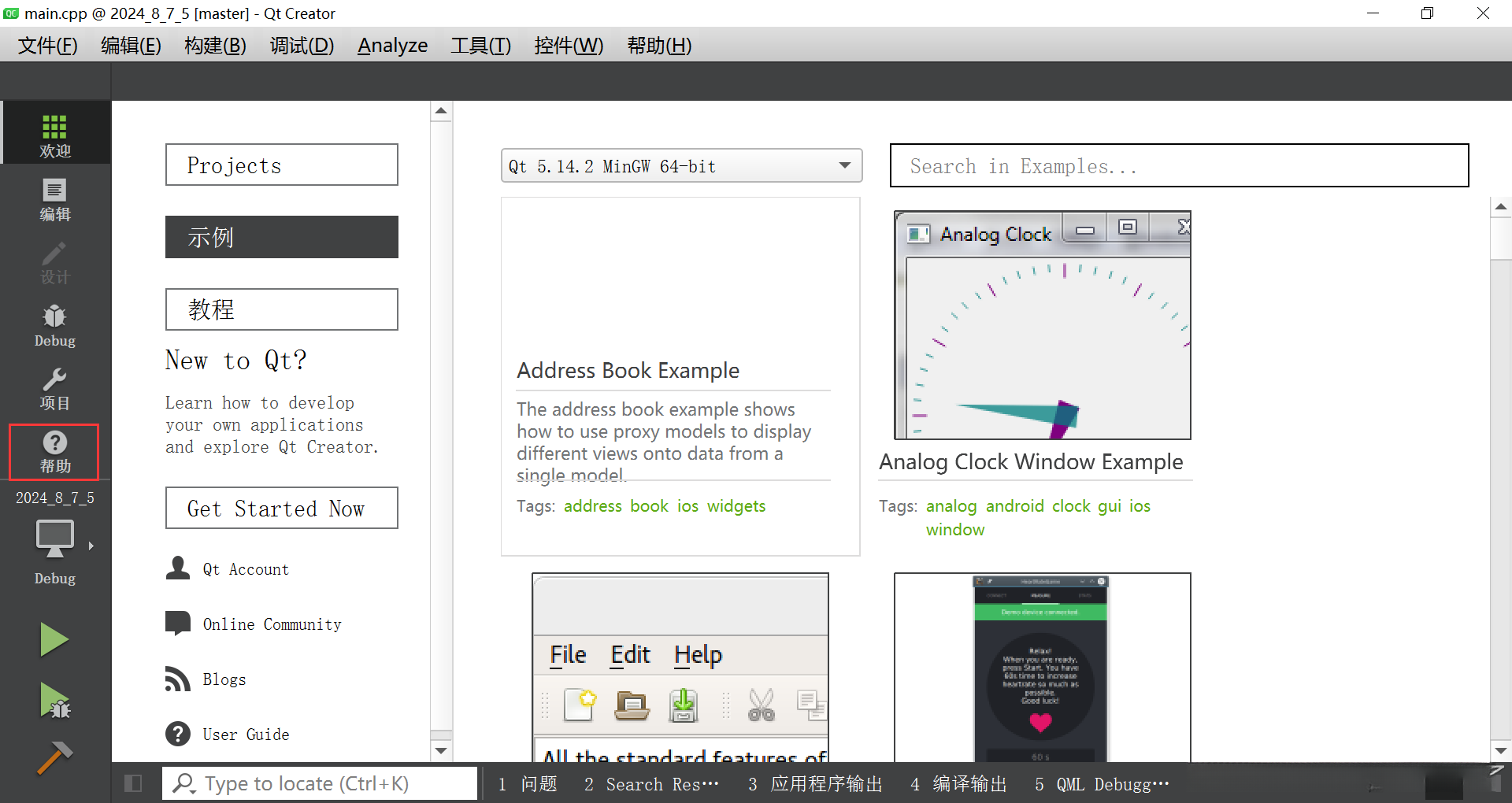Viewport: 1512px width, 803px height.
Task: Click the User Guide question mark icon
Action: 178,733
